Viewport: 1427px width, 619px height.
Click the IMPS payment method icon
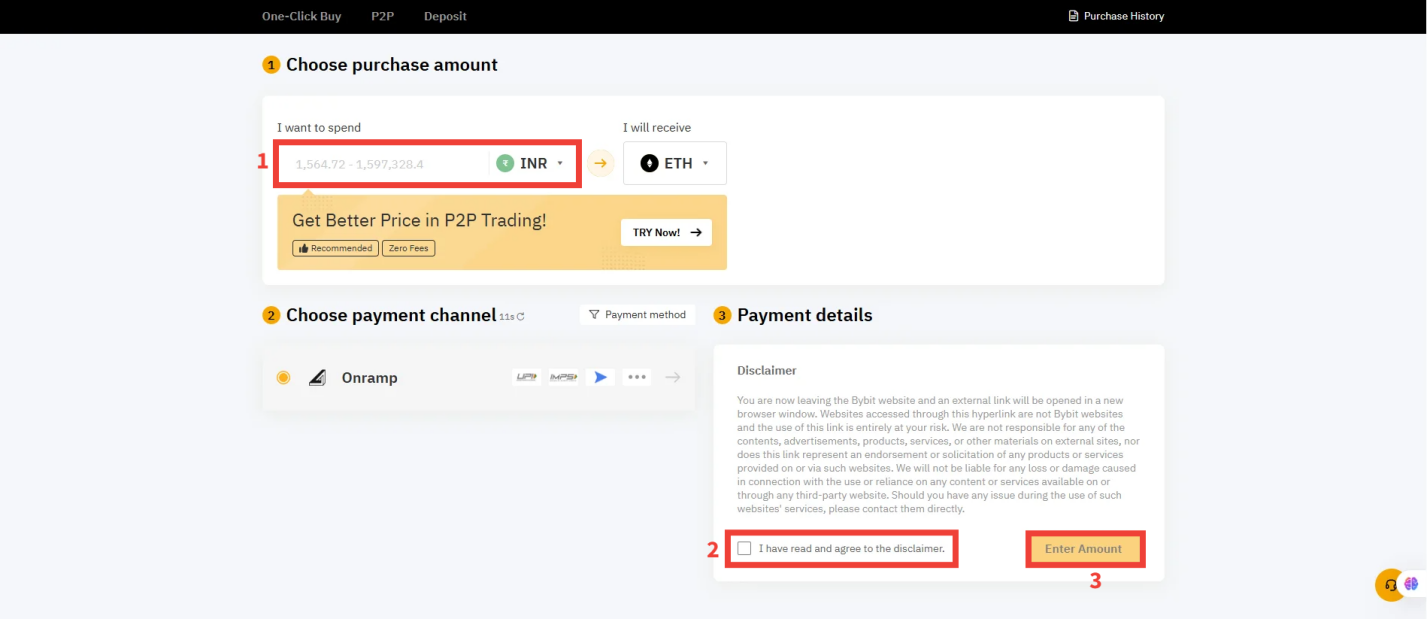pos(563,377)
